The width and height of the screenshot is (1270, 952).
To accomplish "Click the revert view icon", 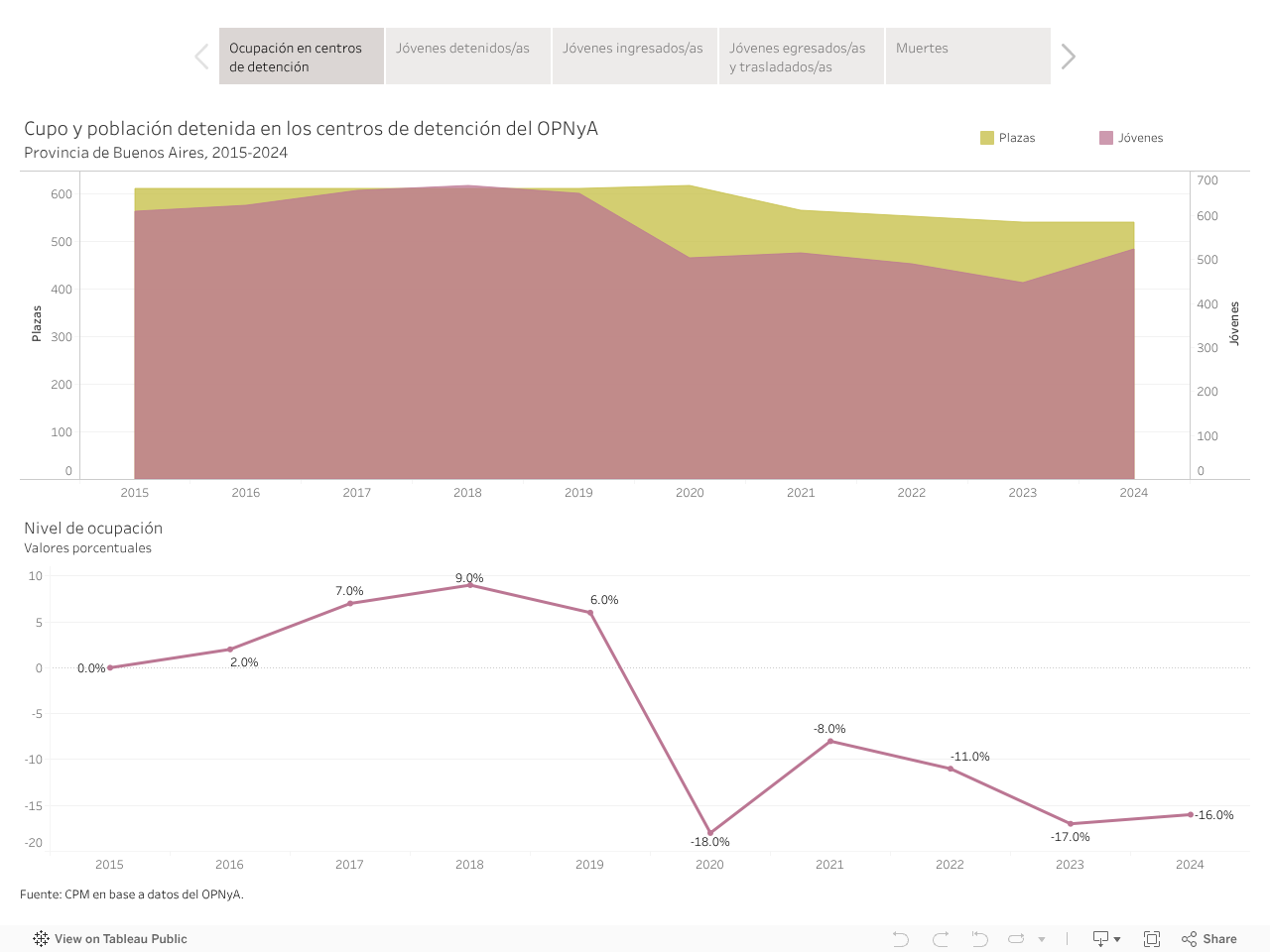I will 979,939.
